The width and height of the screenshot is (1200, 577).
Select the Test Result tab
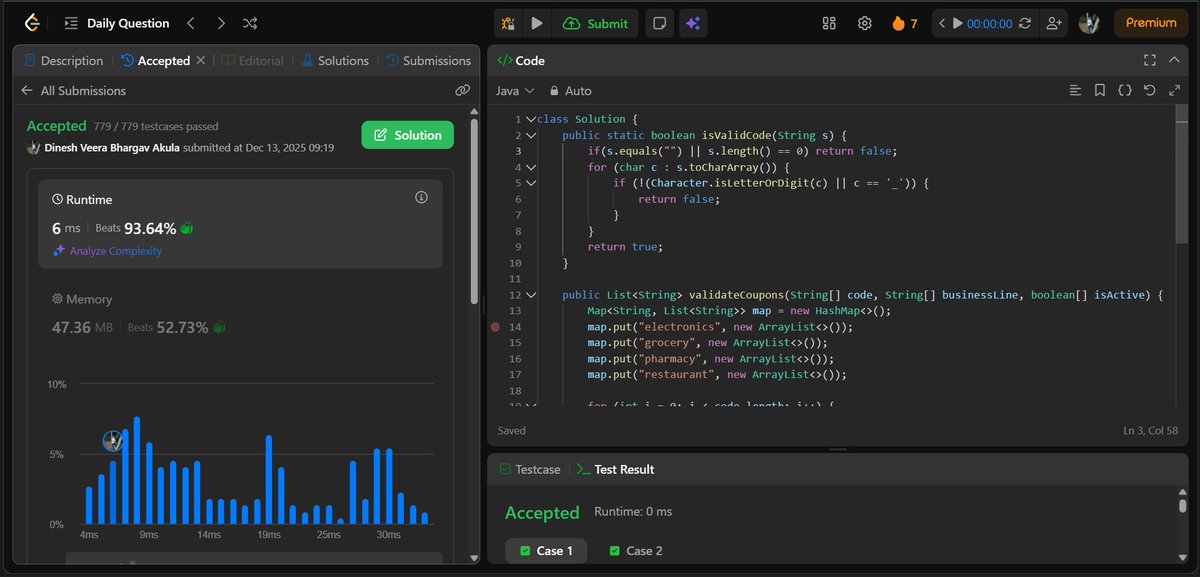616,469
